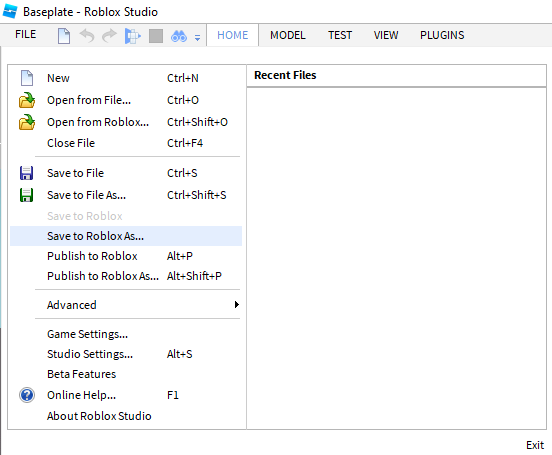Click the redo arrow icon

pos(109,36)
